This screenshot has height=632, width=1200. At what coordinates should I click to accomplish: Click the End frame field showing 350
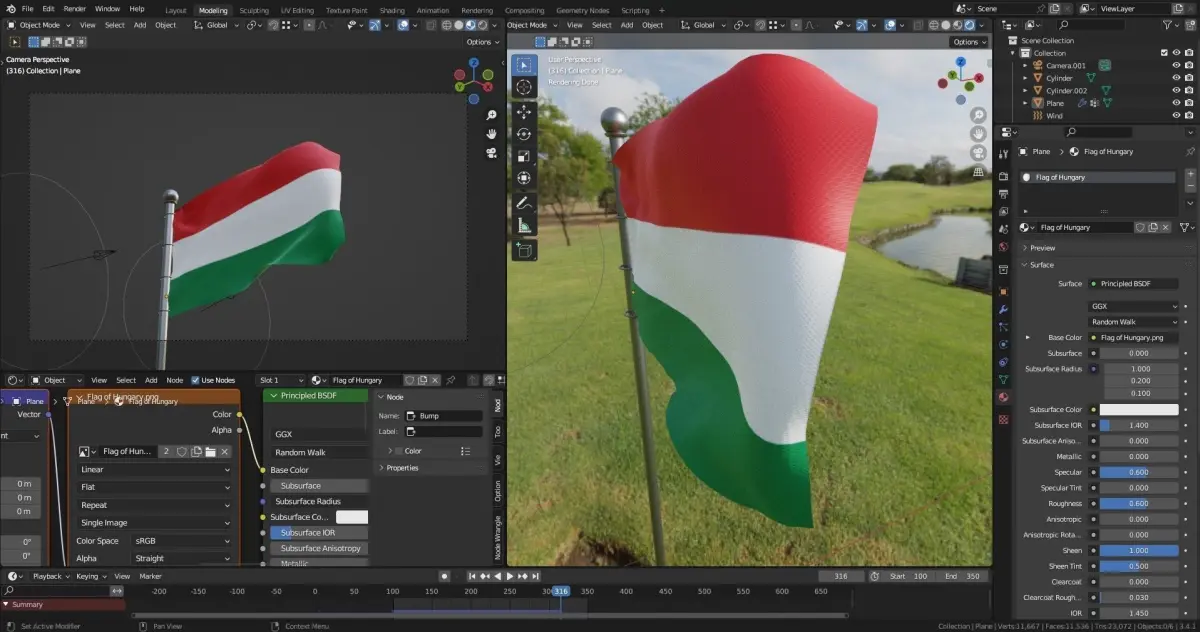960,576
